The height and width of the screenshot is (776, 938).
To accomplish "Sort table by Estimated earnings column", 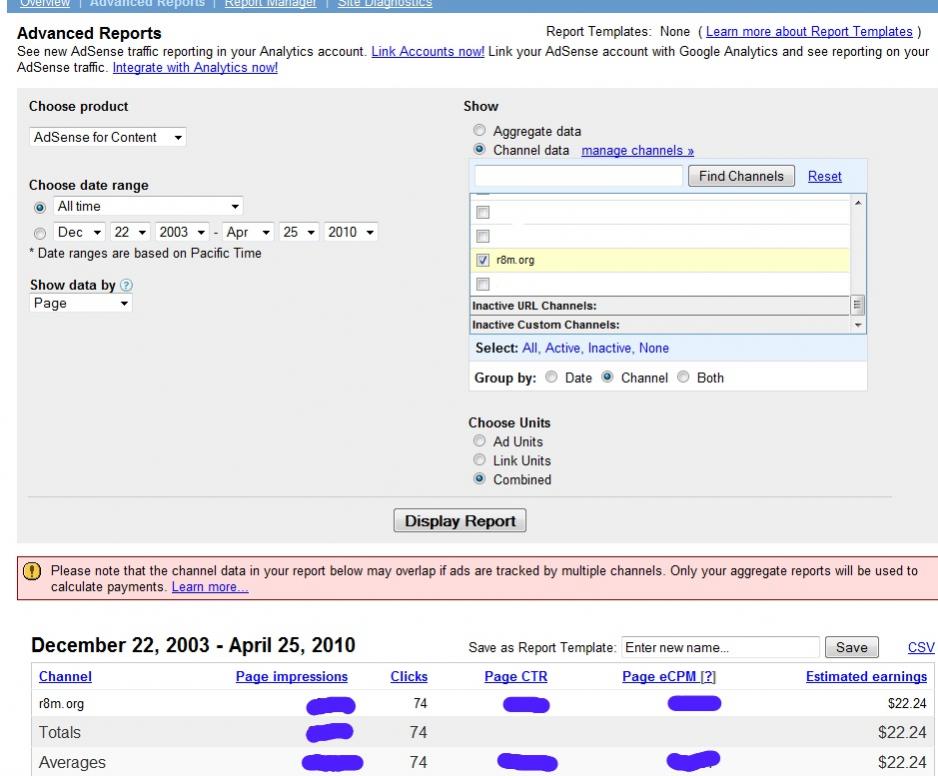I will coord(865,677).
